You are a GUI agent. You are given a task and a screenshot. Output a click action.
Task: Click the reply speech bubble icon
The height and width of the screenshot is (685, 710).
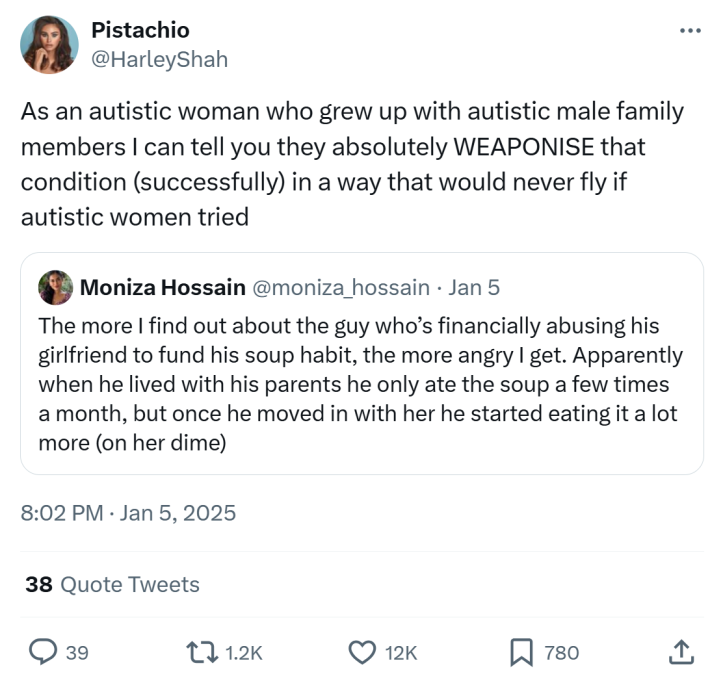pyautogui.click(x=41, y=652)
